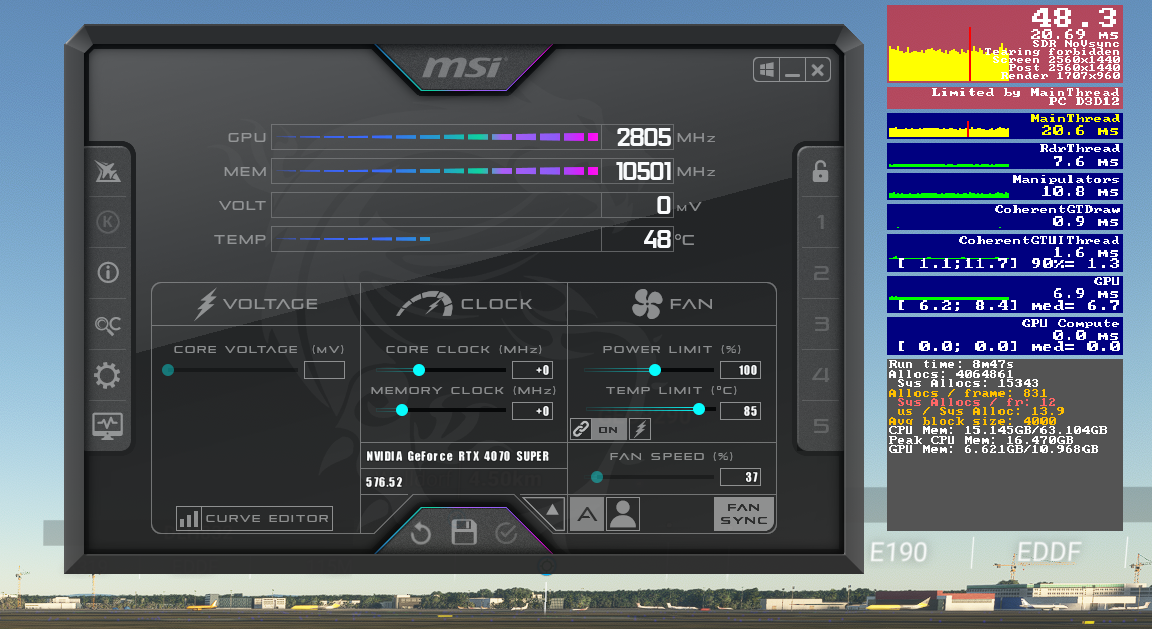Click the temp limit priority lightning icon
The image size is (1152, 629).
pyautogui.click(x=639, y=429)
